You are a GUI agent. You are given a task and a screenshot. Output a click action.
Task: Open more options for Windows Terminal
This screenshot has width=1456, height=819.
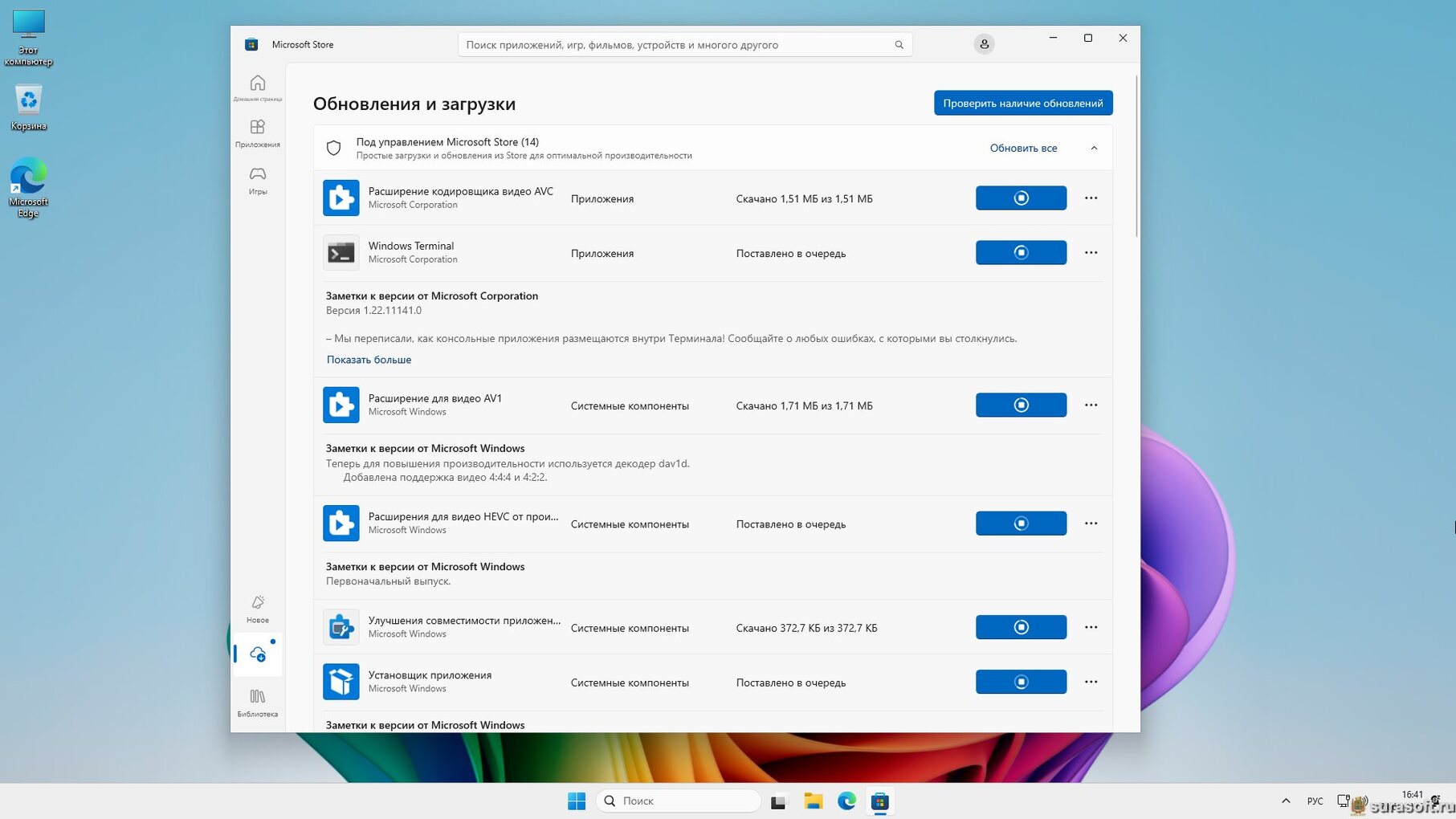click(1091, 253)
